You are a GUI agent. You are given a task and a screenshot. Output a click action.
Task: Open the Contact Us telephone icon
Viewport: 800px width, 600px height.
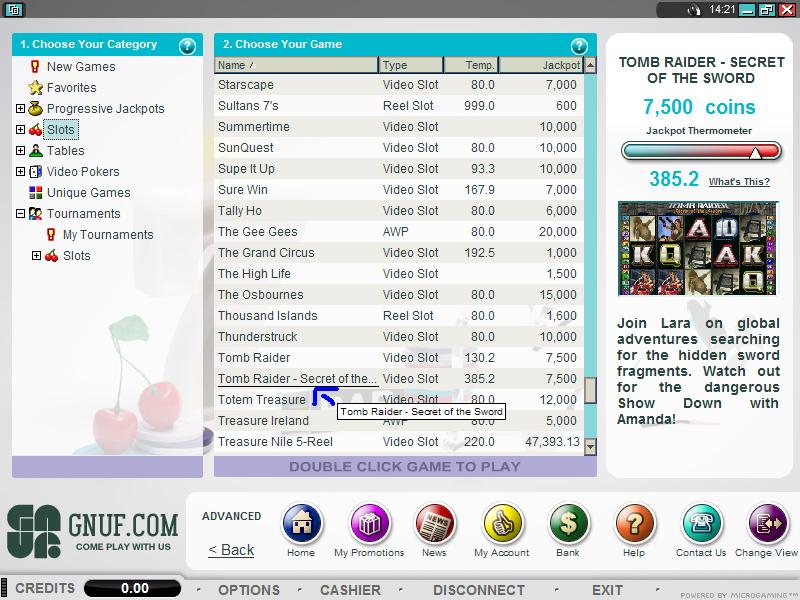click(701, 523)
